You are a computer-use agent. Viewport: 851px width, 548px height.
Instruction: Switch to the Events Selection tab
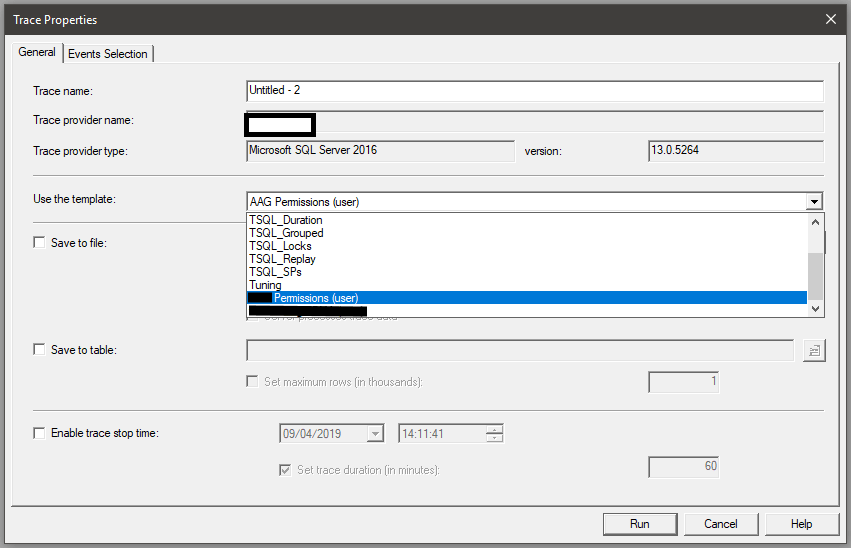(x=107, y=54)
